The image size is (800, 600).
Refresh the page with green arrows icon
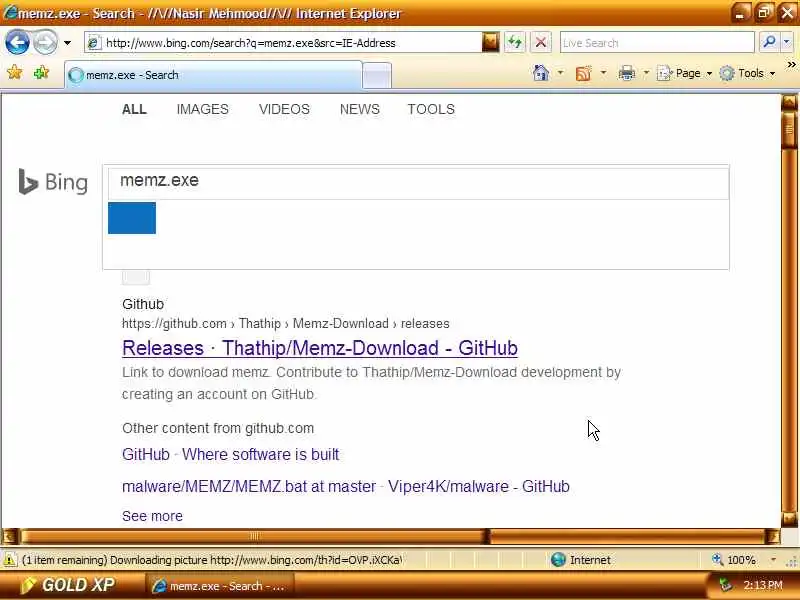click(x=515, y=42)
